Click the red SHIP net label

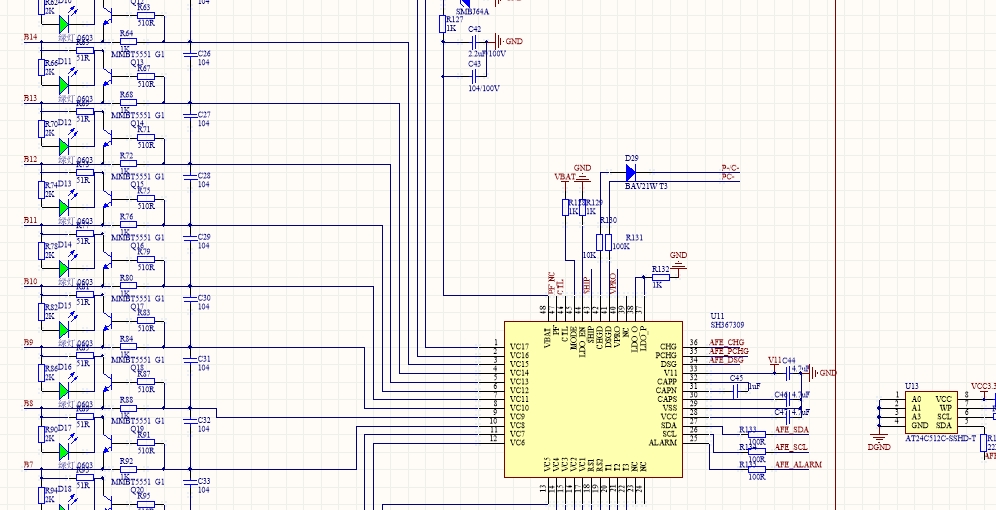pyautogui.click(x=586, y=284)
